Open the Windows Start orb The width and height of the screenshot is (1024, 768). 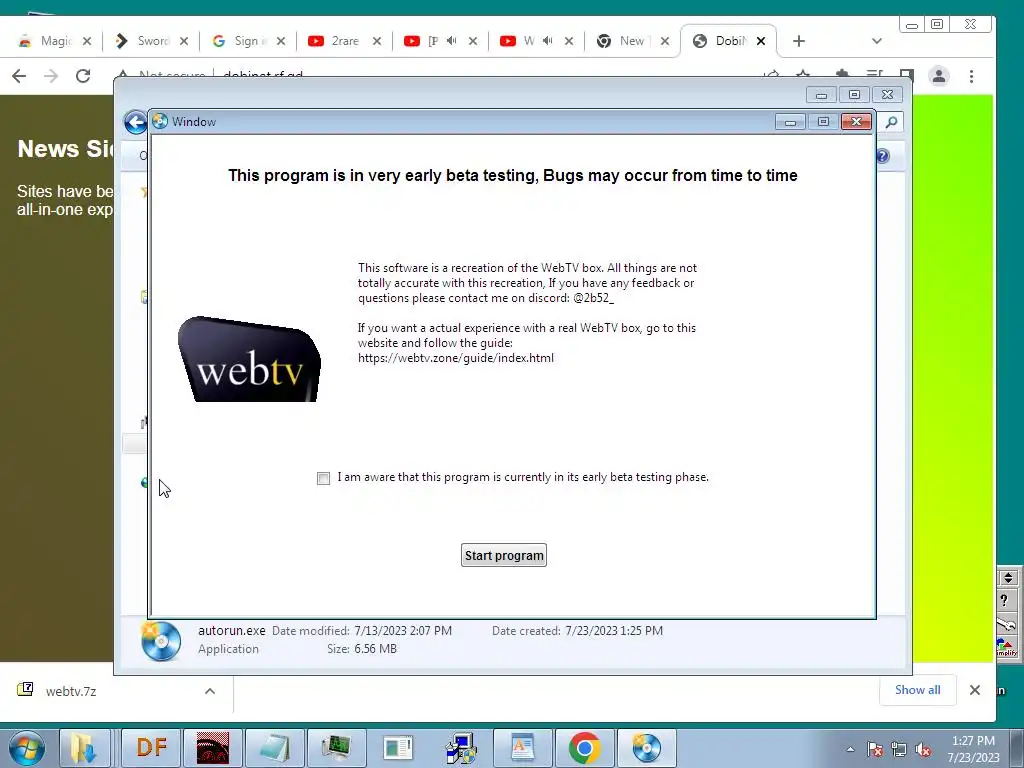pos(27,748)
